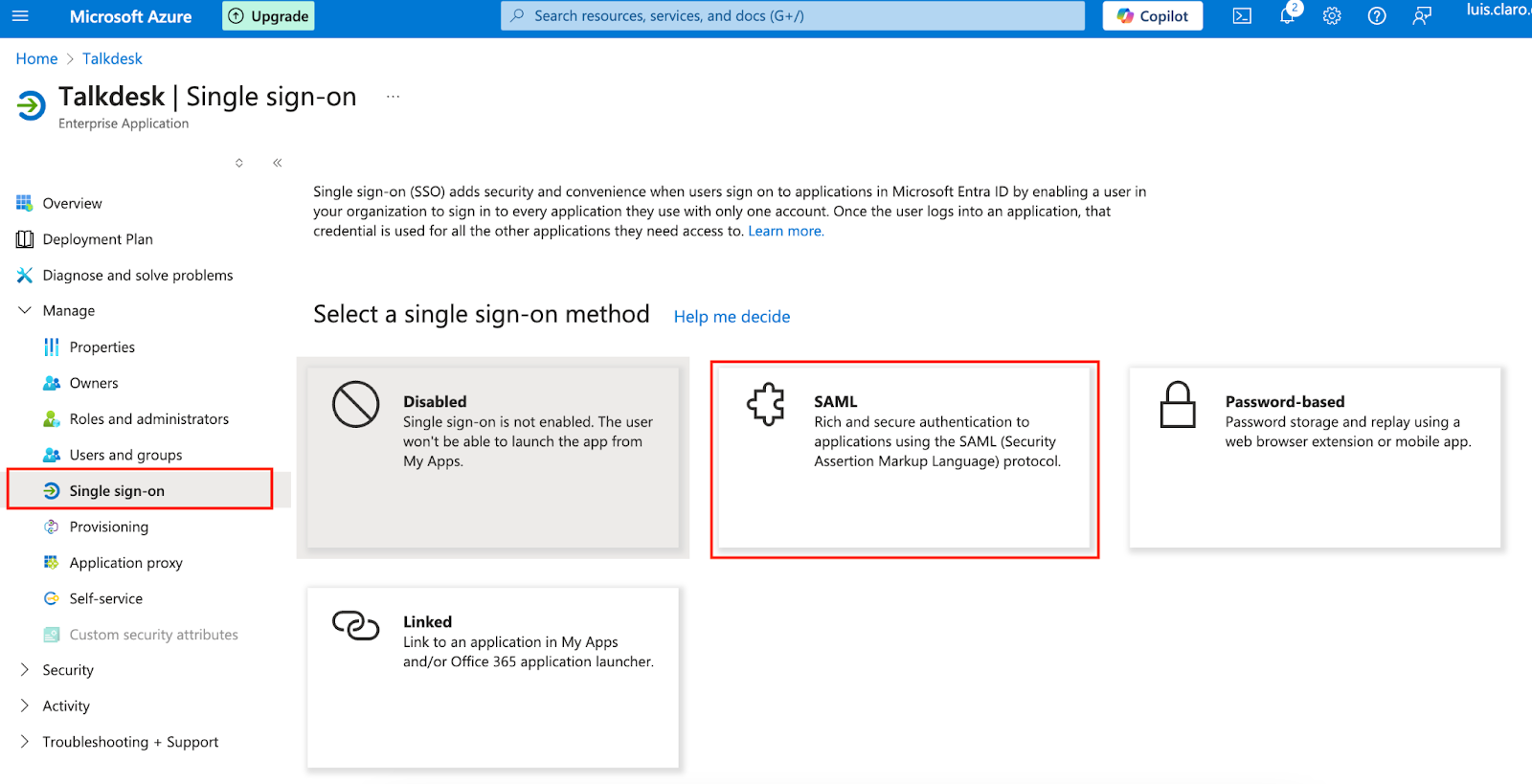Select the Disabled sign-on method card
Viewport: 1532px width, 784px height.
point(492,458)
